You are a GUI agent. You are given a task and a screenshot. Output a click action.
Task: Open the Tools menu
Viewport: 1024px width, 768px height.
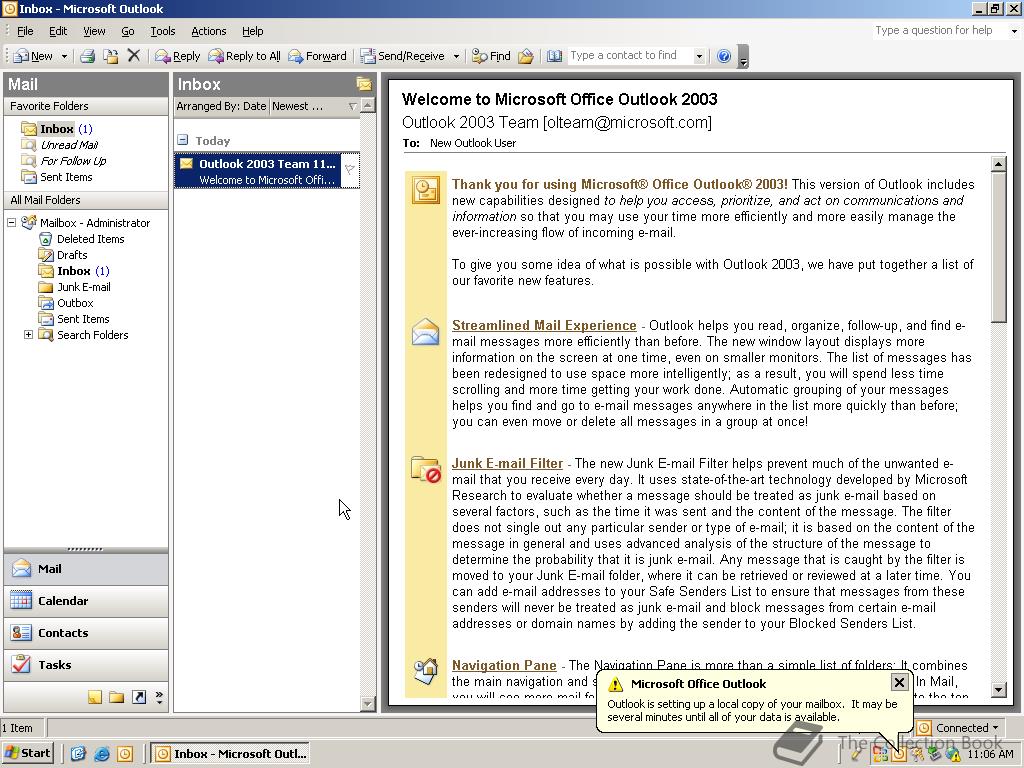(x=163, y=31)
